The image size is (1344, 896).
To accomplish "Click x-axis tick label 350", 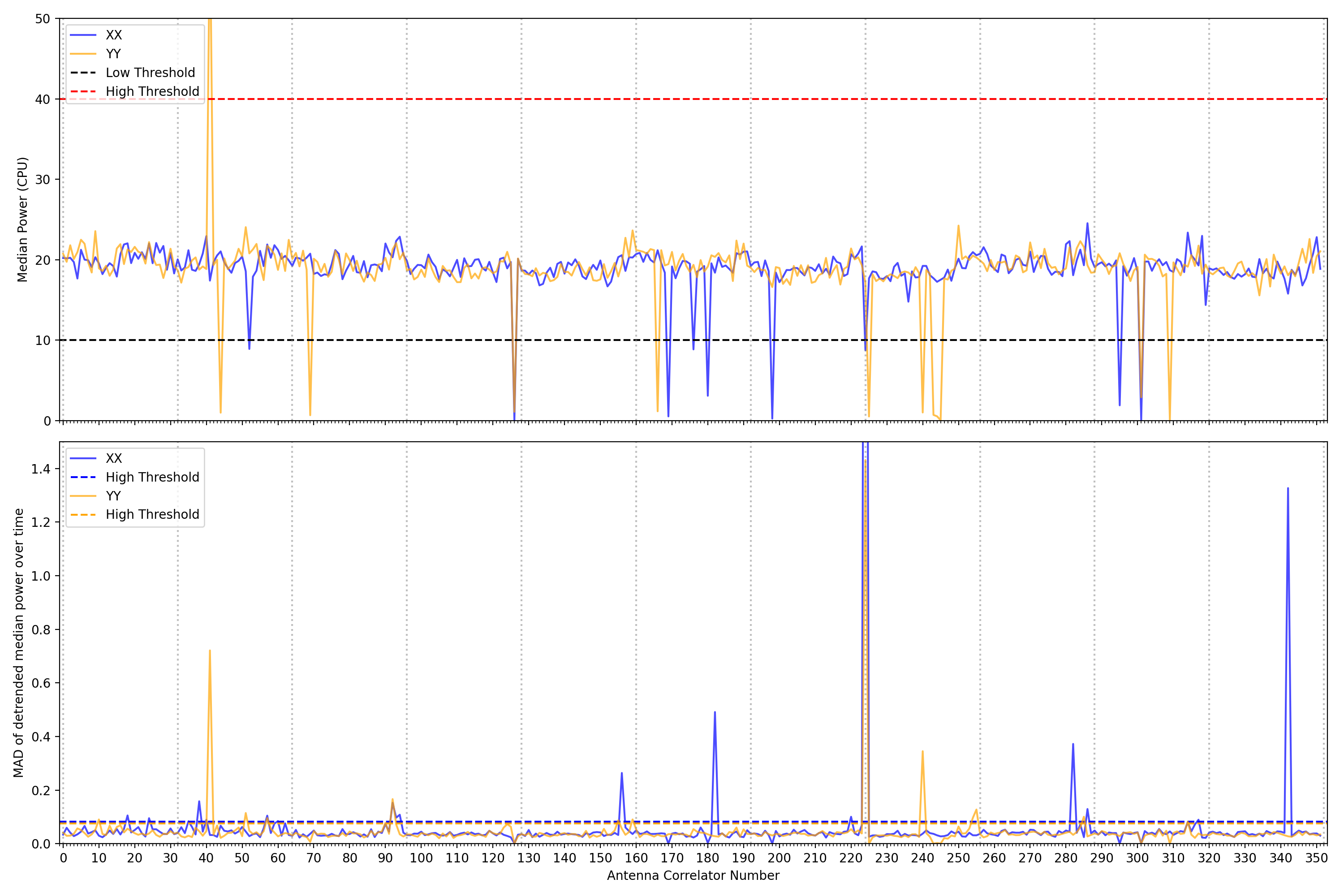I will 1317,858.
